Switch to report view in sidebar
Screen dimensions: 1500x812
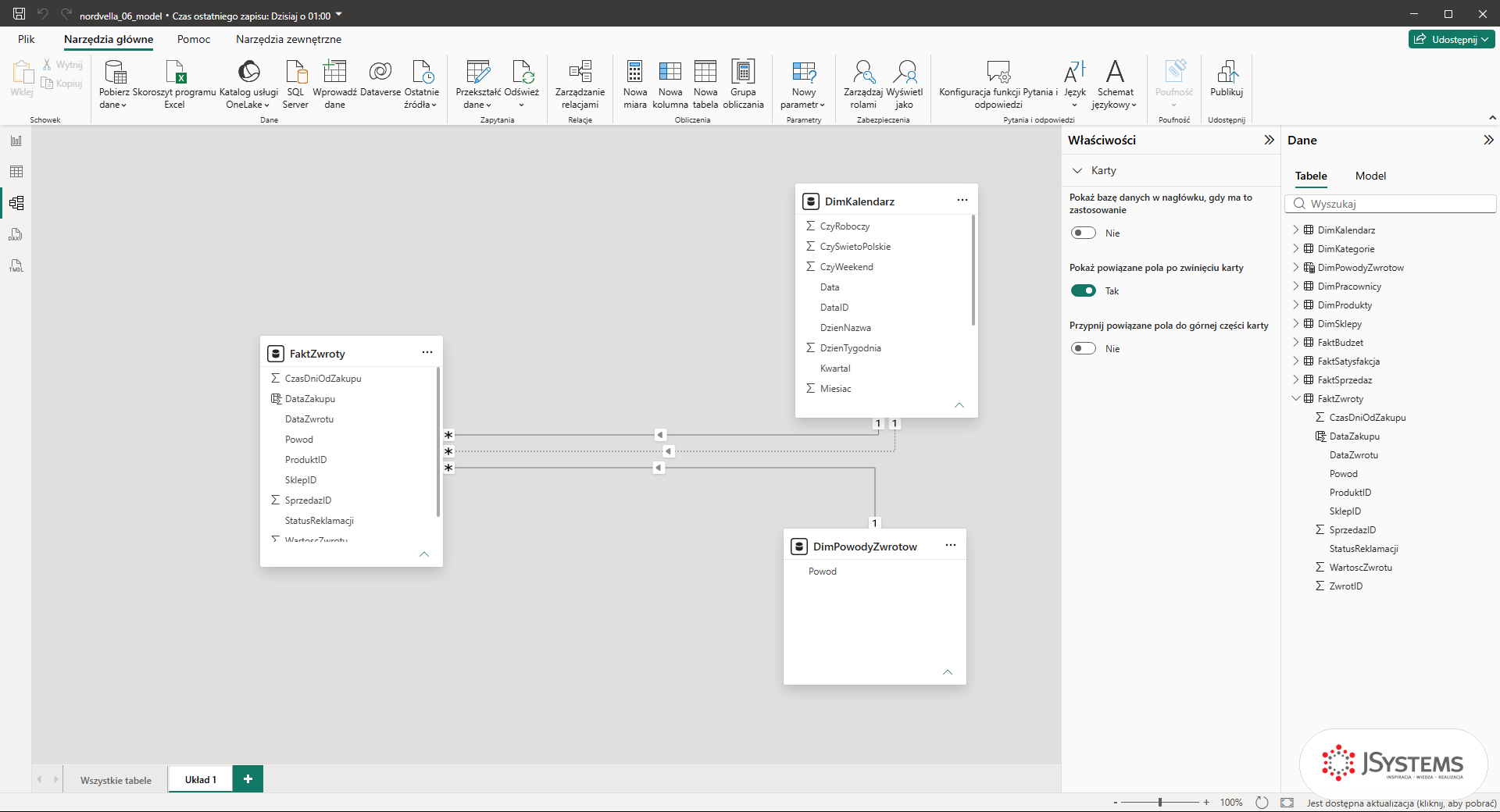16,141
